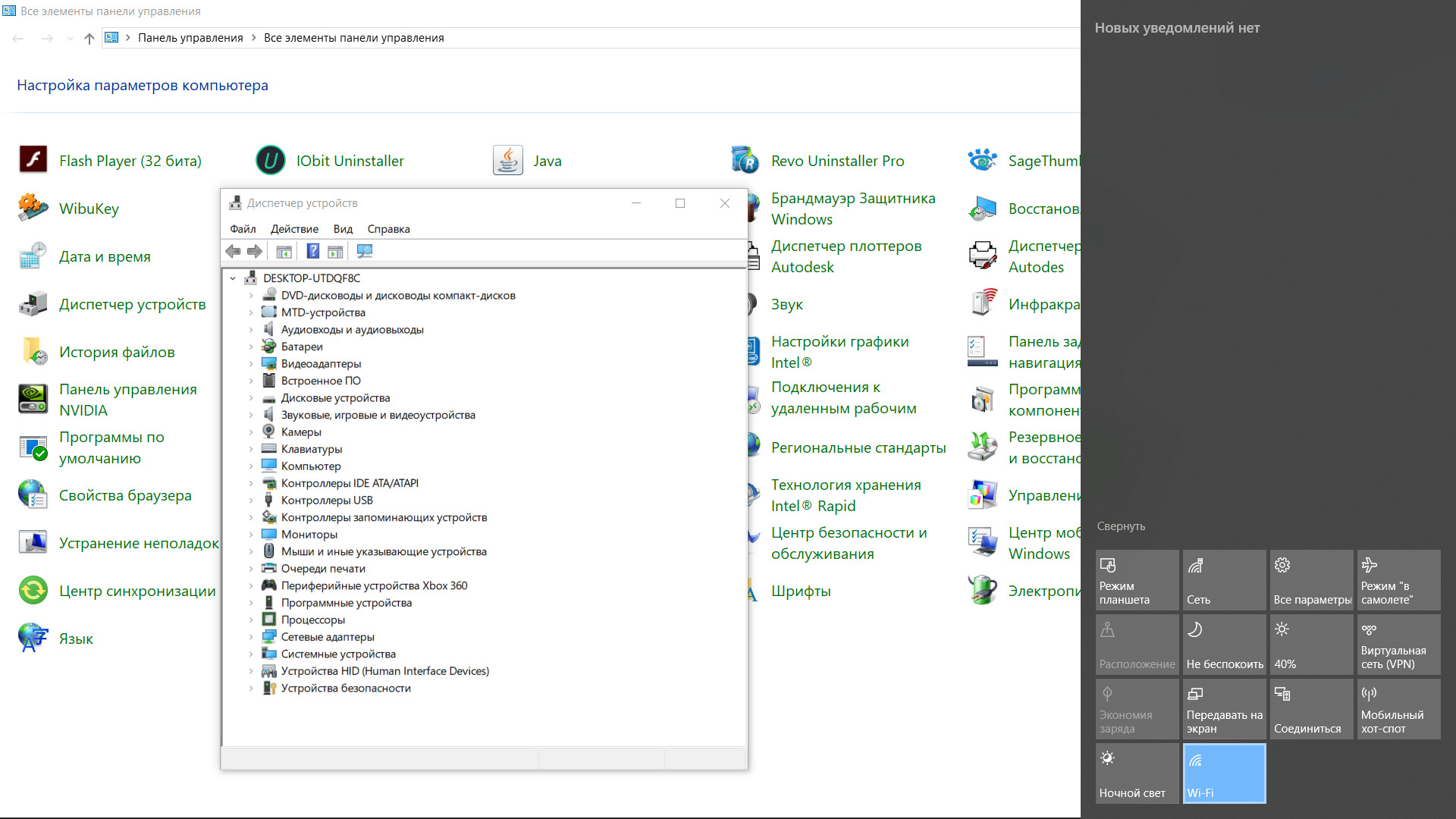Toggle the Wi-Fi quick action tile
The image size is (1456, 819).
1225,773
